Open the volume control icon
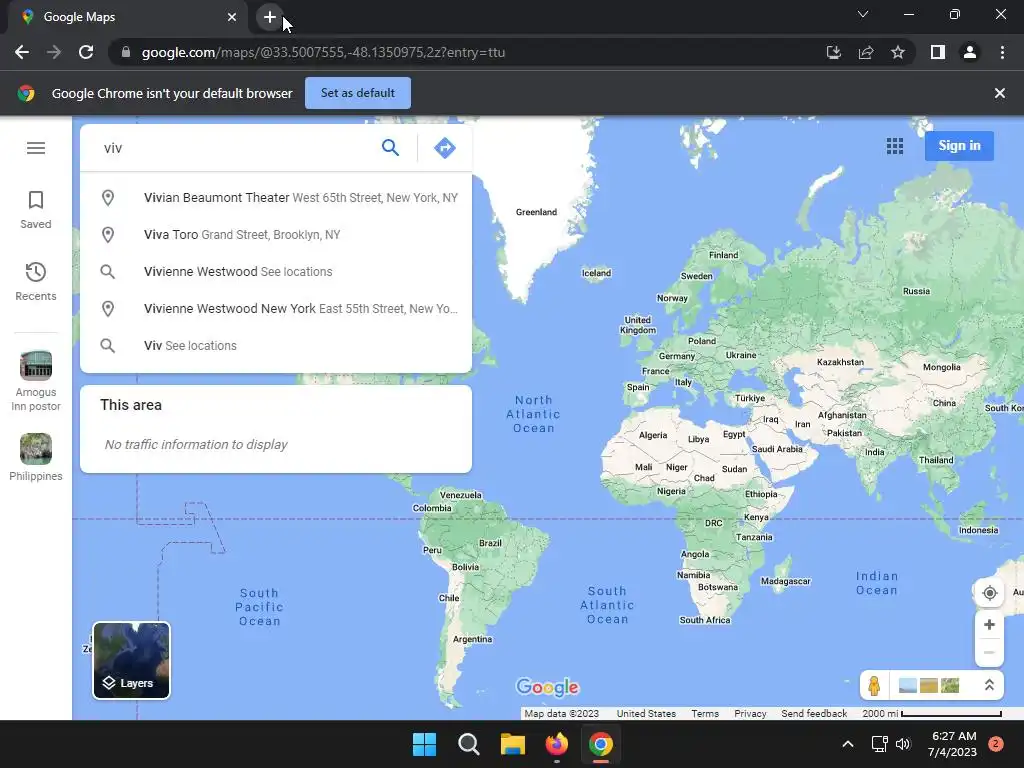This screenshot has width=1024, height=768. pos(903,744)
